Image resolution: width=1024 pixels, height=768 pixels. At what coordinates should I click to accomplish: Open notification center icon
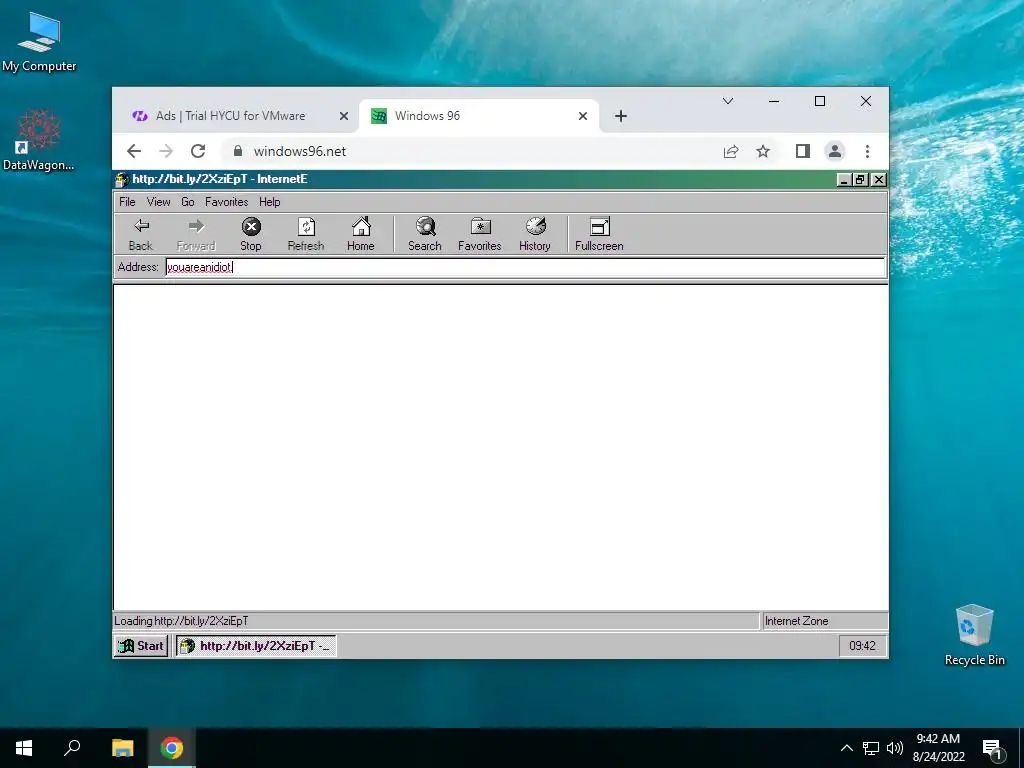(992, 749)
